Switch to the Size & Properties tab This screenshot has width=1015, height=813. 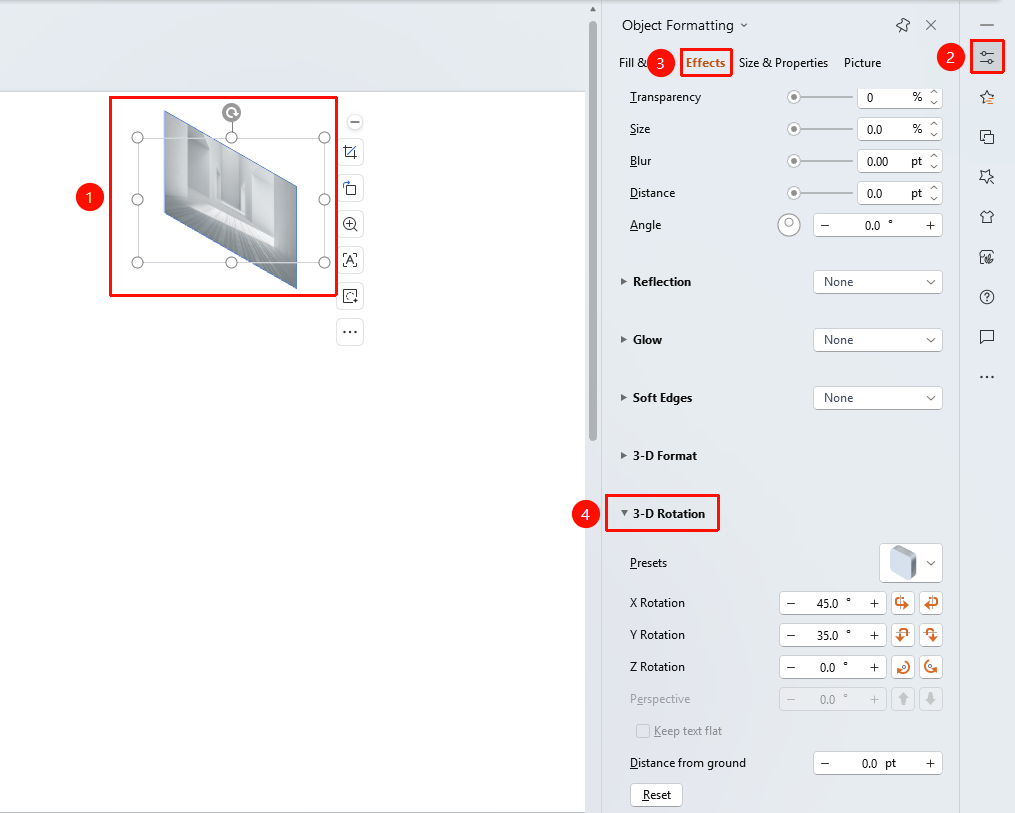(x=783, y=63)
